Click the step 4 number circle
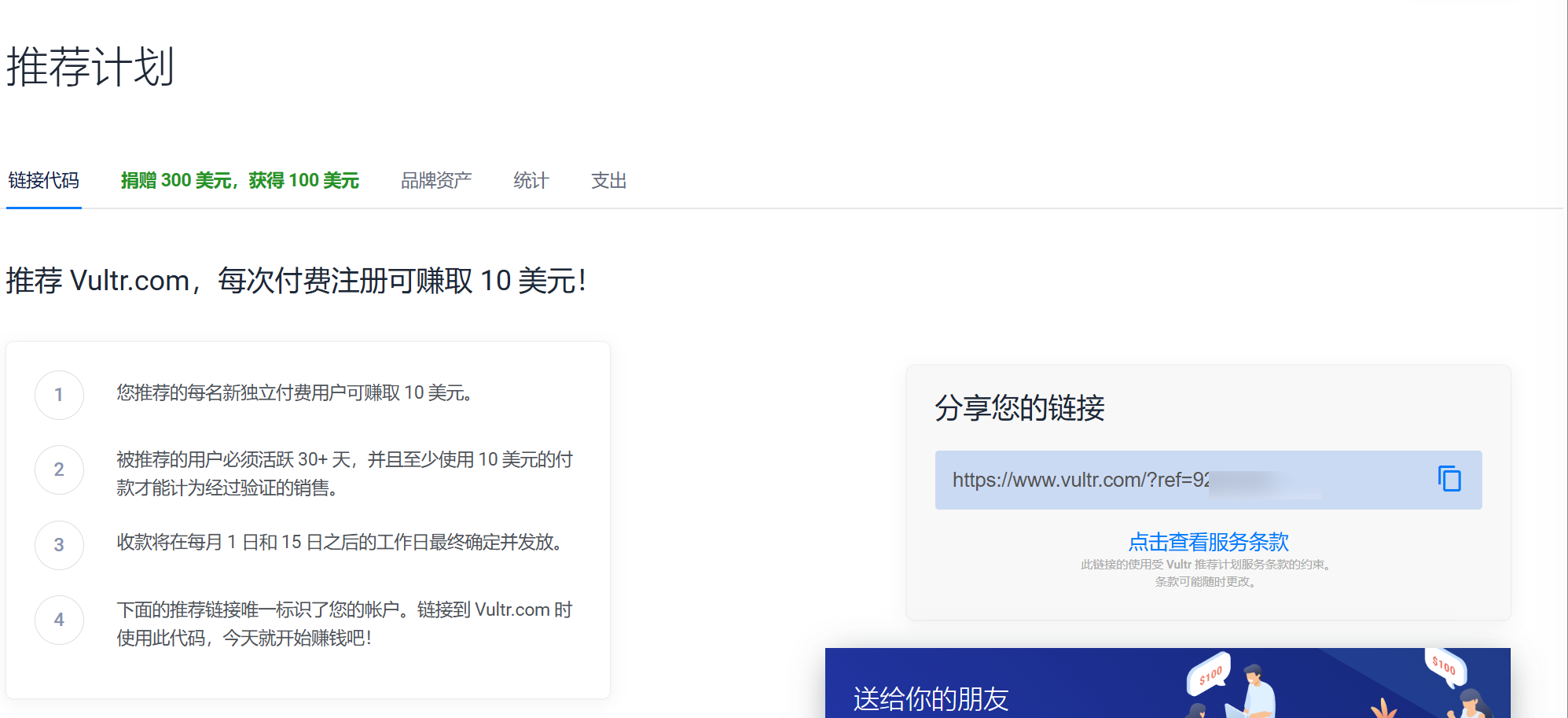This screenshot has width=1568, height=718. tap(59, 620)
